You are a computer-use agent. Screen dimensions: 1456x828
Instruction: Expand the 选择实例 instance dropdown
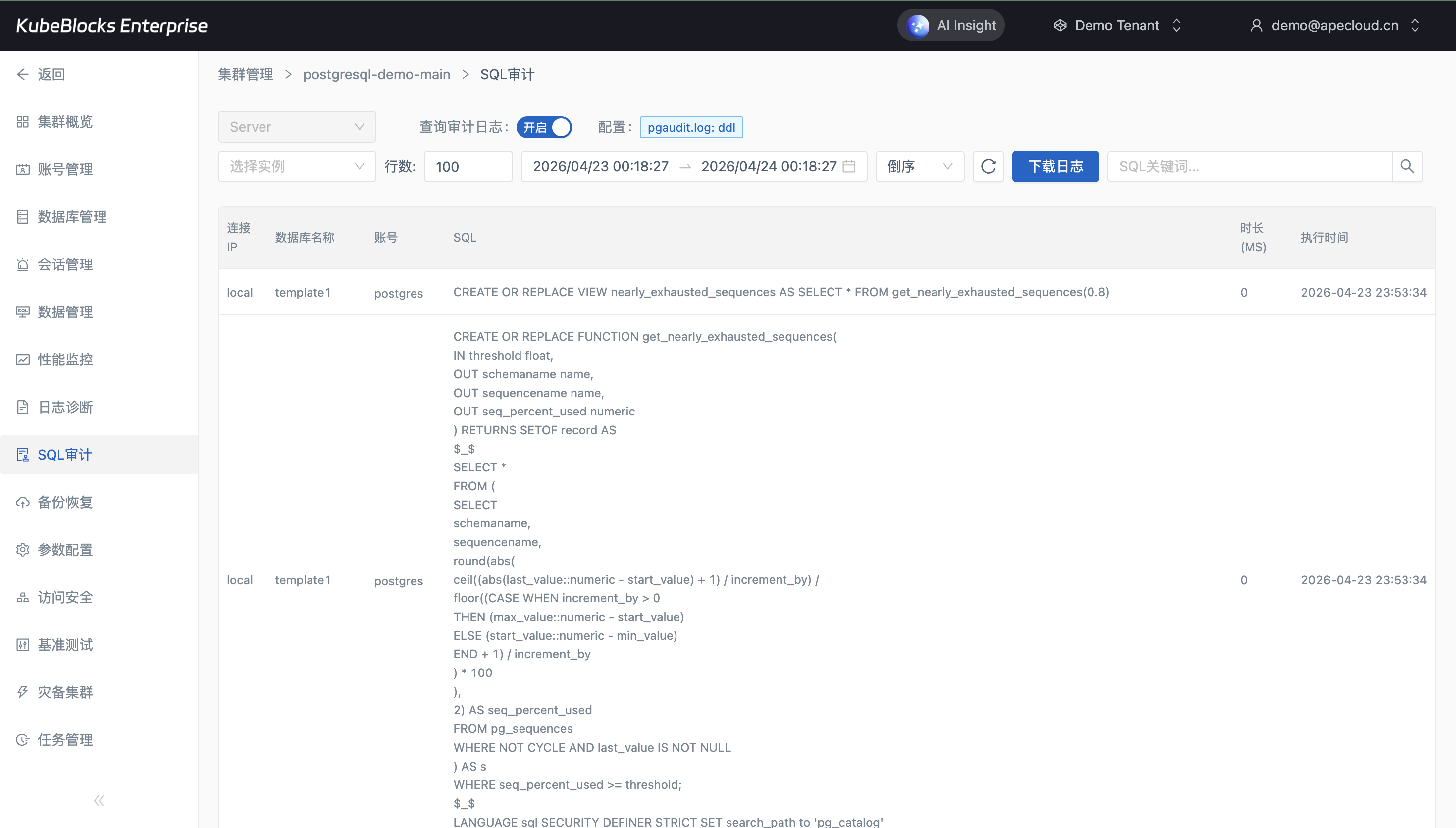coord(297,166)
